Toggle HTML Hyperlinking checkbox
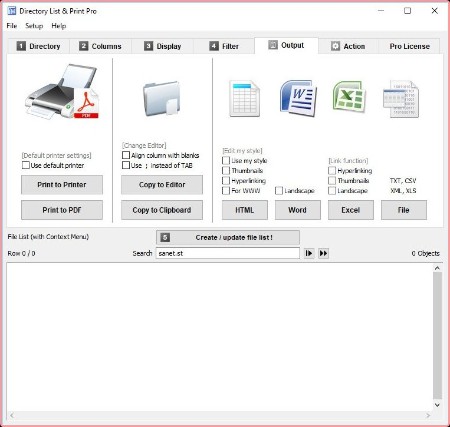Screen dimensions: 450x427 tap(226, 181)
